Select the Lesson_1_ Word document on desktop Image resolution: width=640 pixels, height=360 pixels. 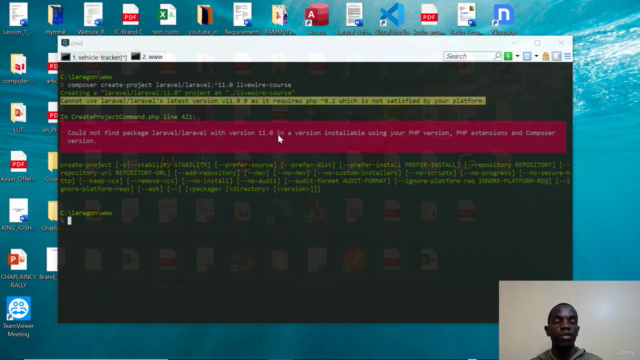coord(18,19)
